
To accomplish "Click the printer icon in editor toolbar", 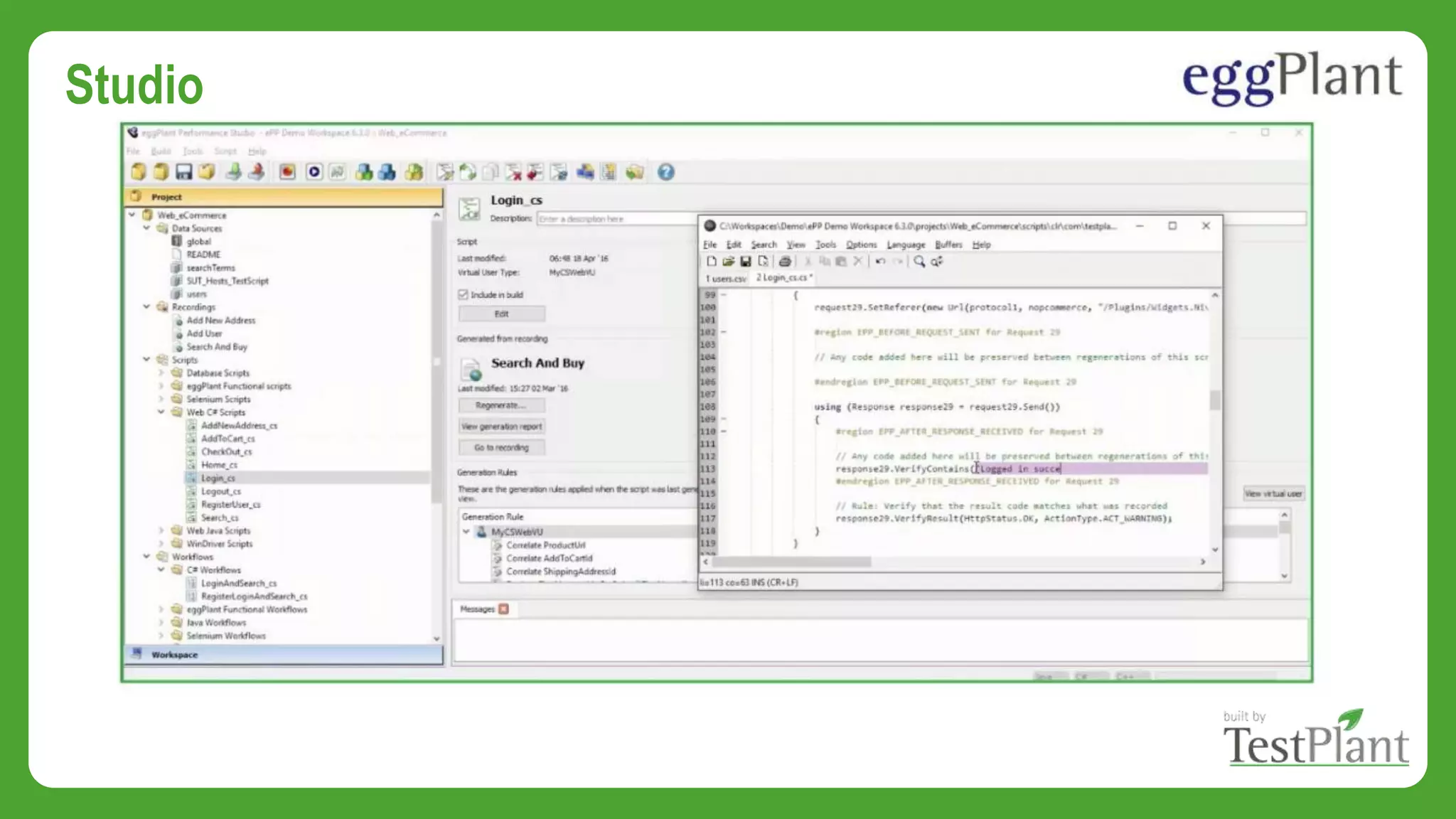I will [785, 262].
